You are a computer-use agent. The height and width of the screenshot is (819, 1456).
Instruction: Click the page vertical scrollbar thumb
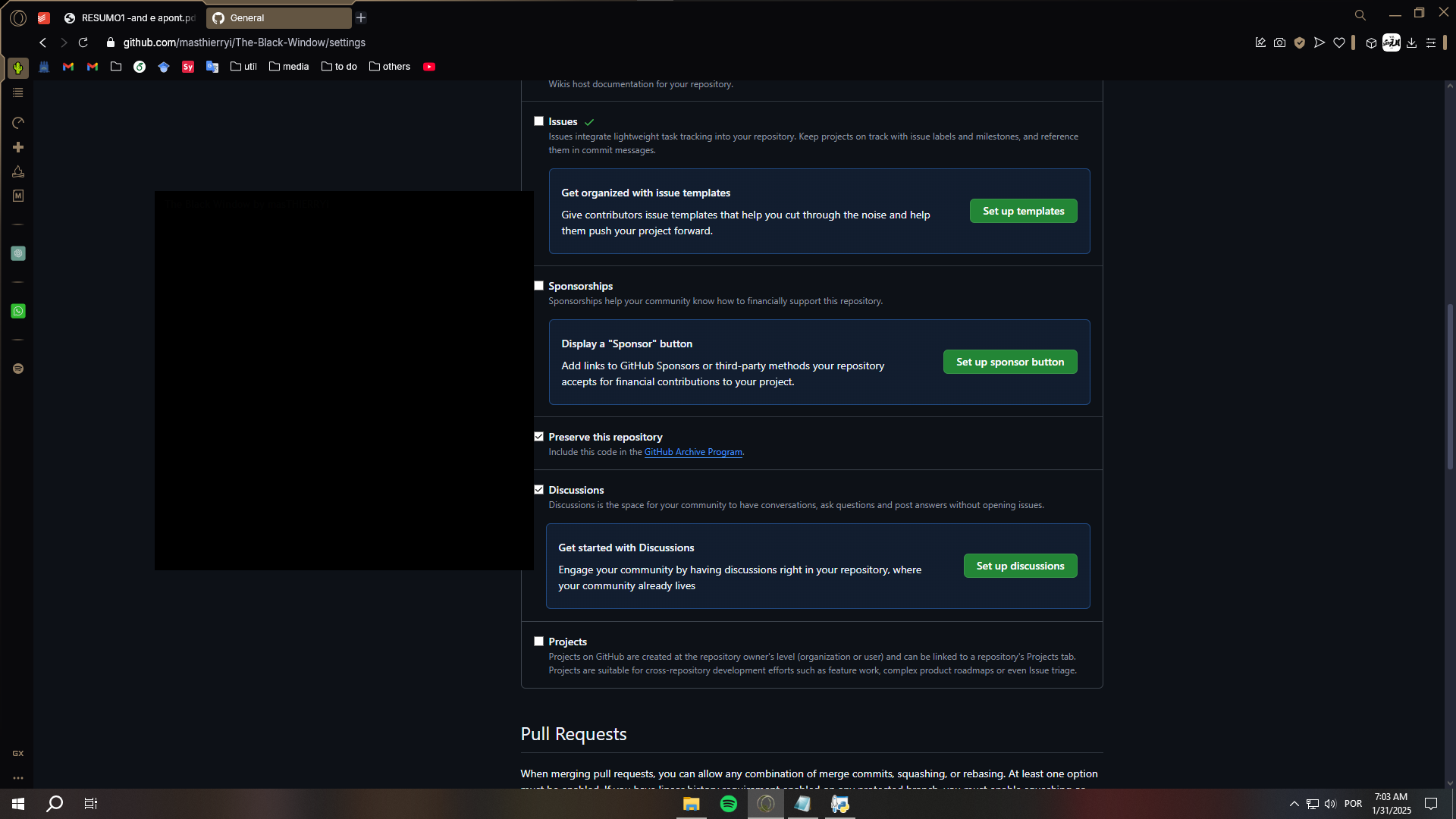point(1450,387)
